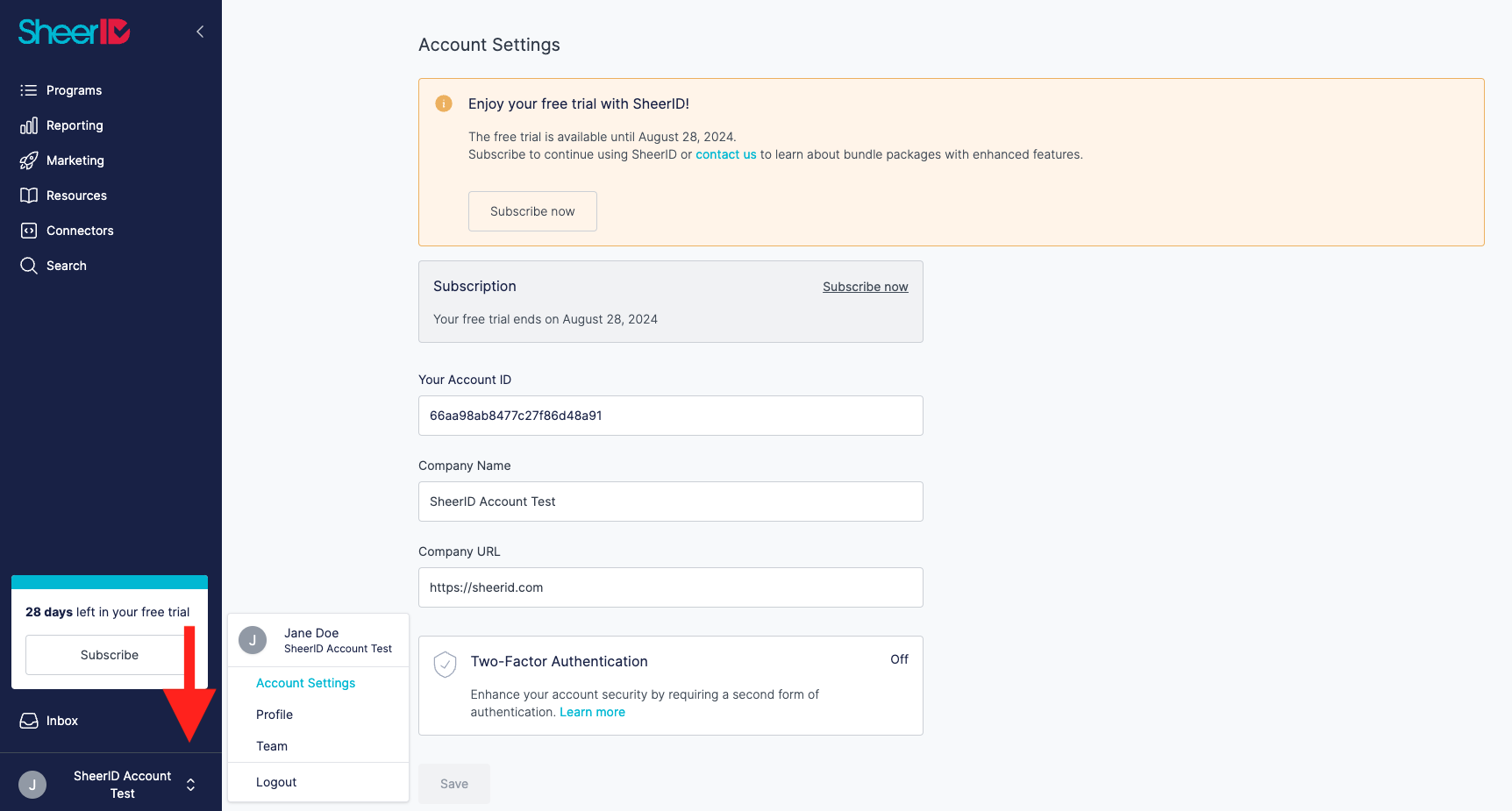
Task: Click Subscribe now button in trial banner
Action: [532, 211]
